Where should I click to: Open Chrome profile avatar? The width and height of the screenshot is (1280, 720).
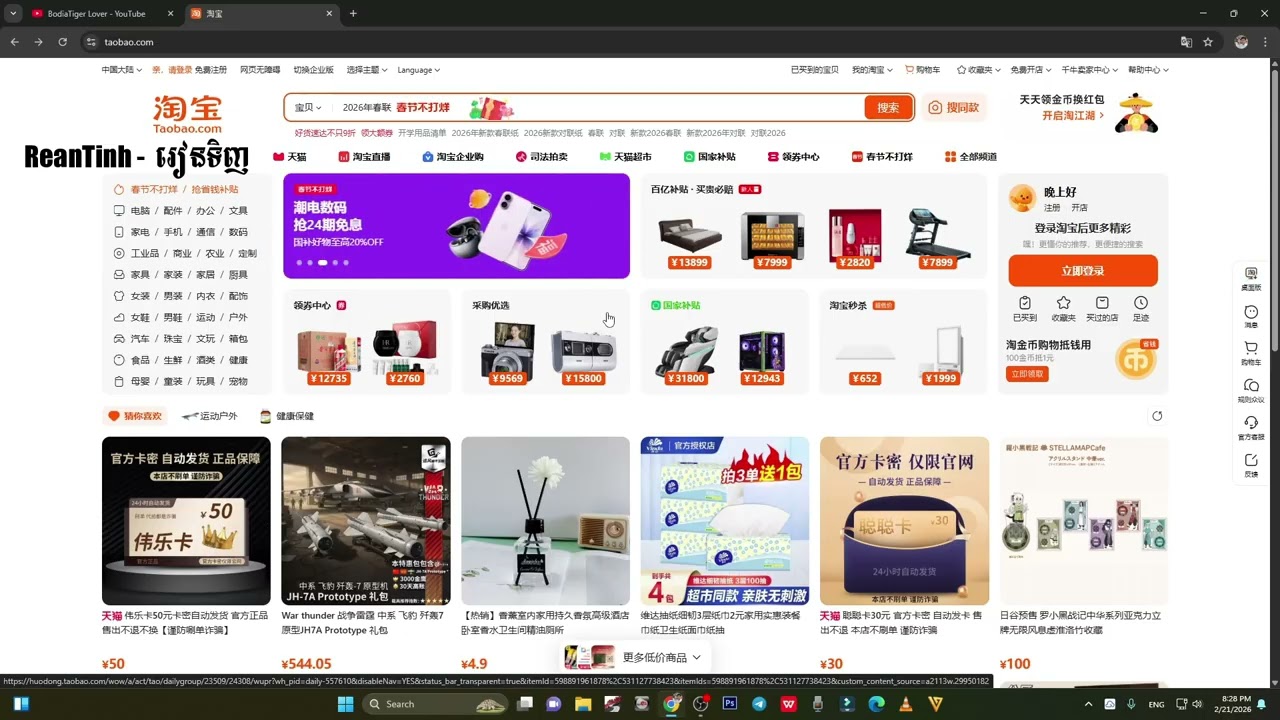pyautogui.click(x=1241, y=42)
